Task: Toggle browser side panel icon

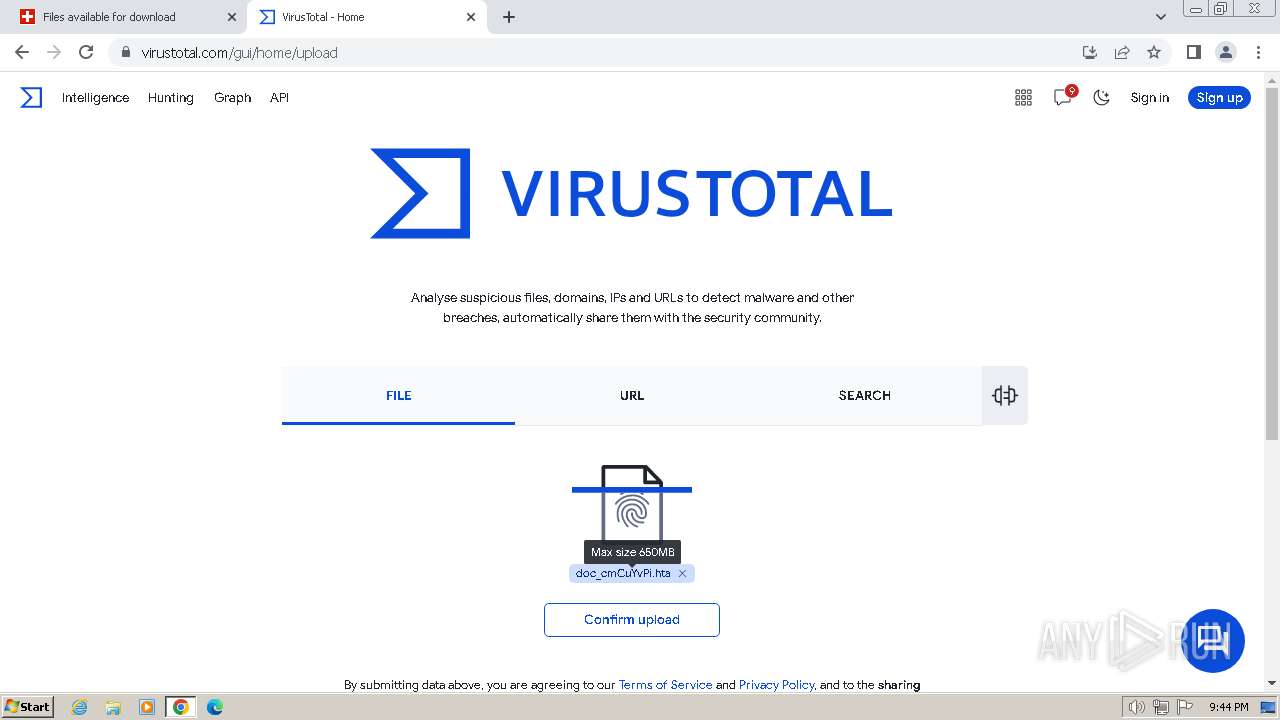Action: pyautogui.click(x=1193, y=52)
